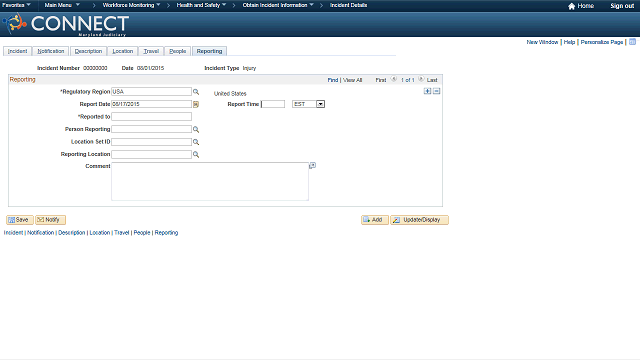Show next row arrow icon
This screenshot has width=640, height=360.
[x=421, y=79]
